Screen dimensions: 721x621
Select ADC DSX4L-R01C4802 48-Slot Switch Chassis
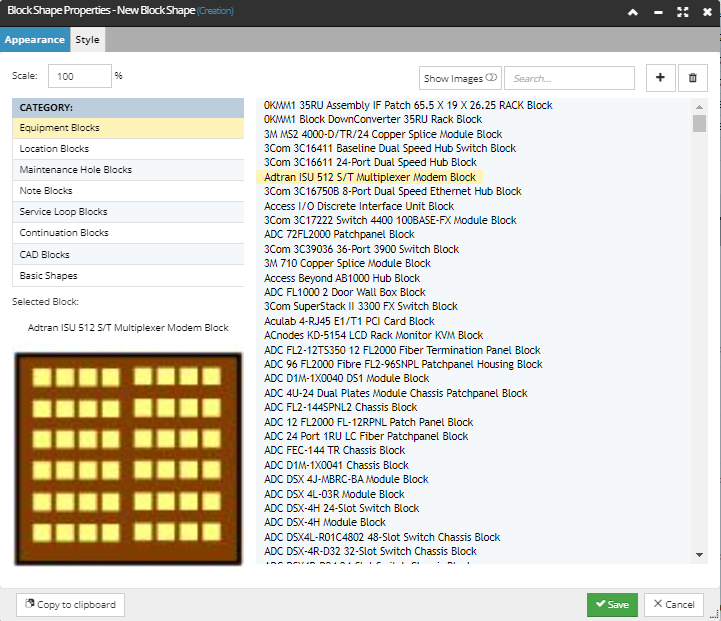(x=382, y=537)
